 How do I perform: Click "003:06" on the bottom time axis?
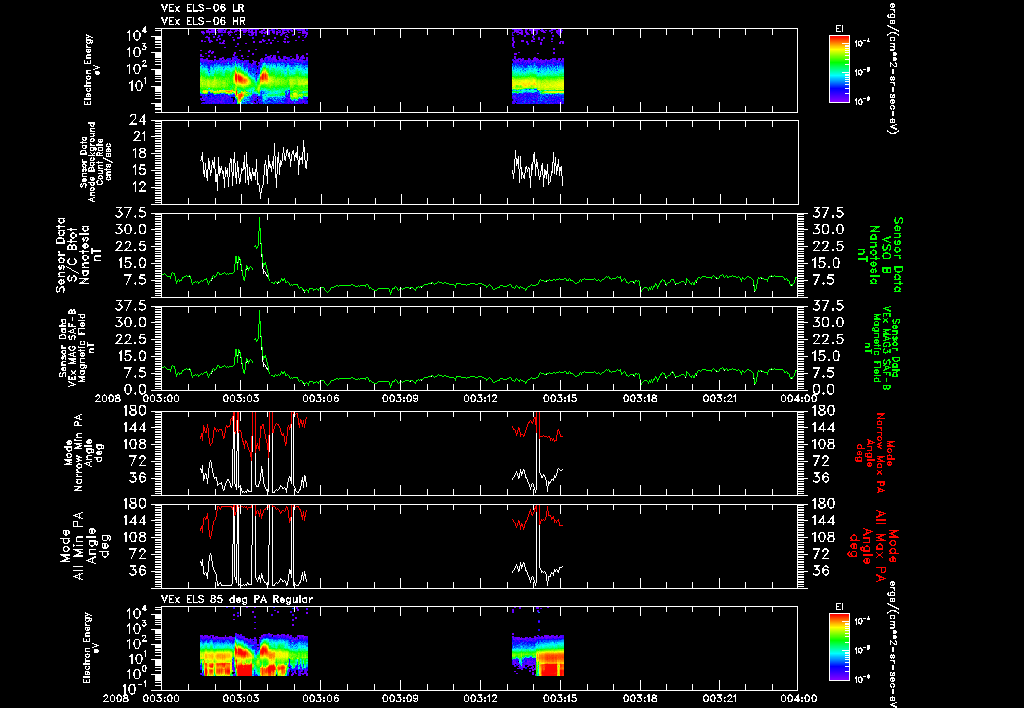point(321,698)
